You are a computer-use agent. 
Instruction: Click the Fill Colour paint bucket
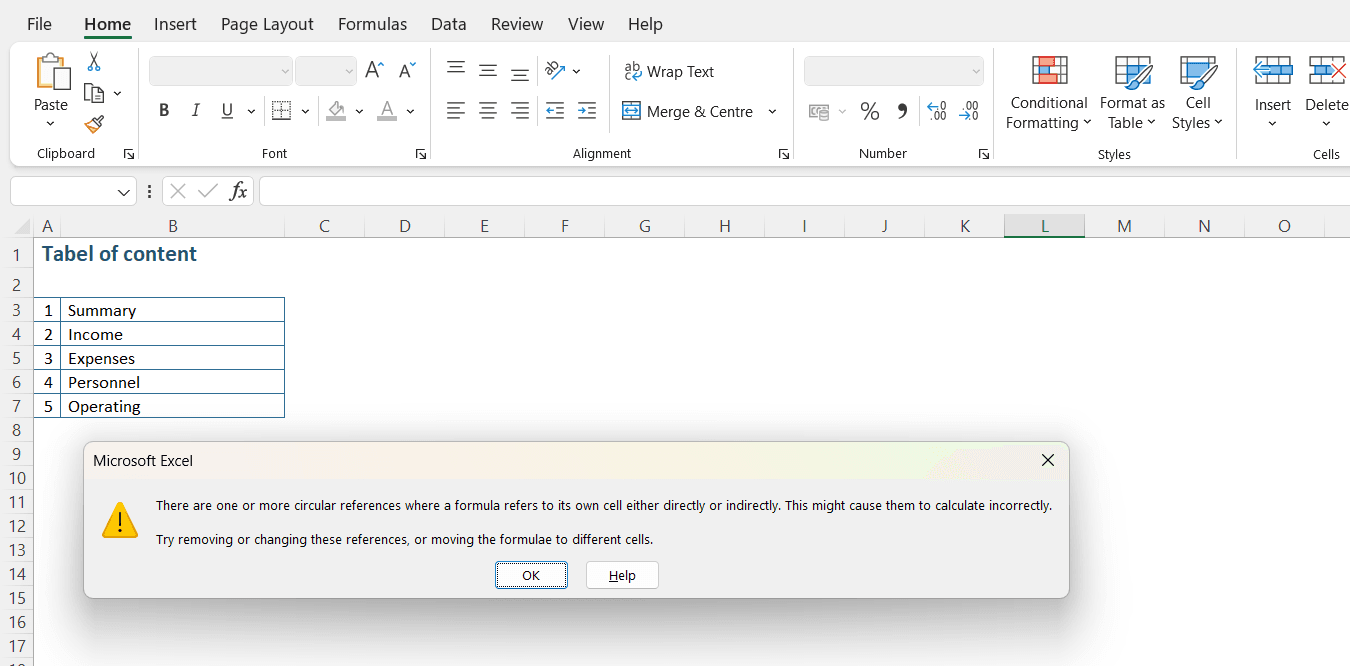(x=336, y=111)
